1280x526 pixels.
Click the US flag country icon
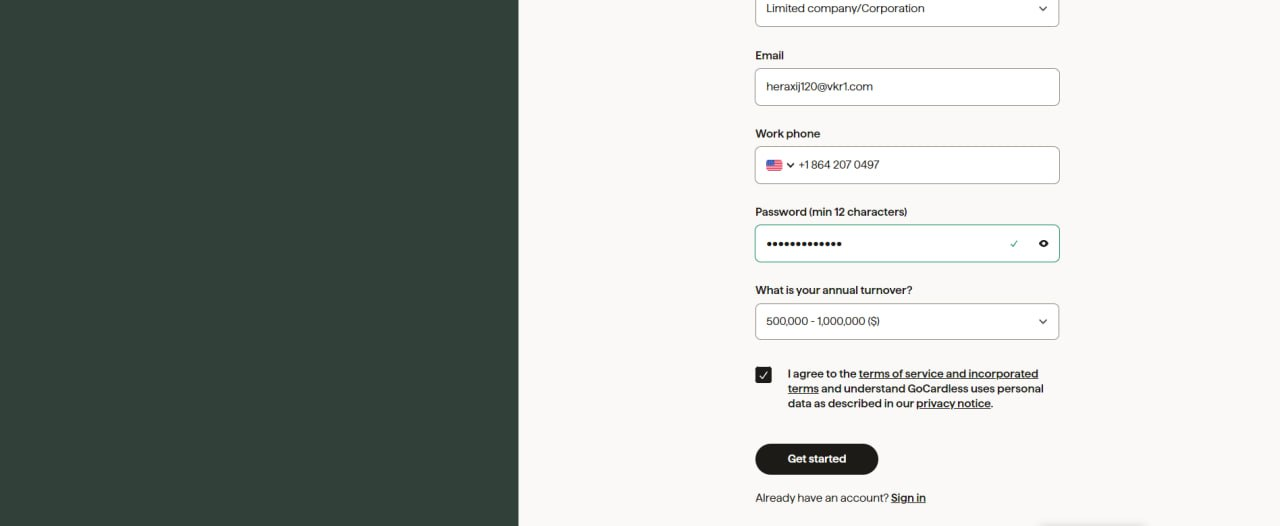[x=774, y=165]
